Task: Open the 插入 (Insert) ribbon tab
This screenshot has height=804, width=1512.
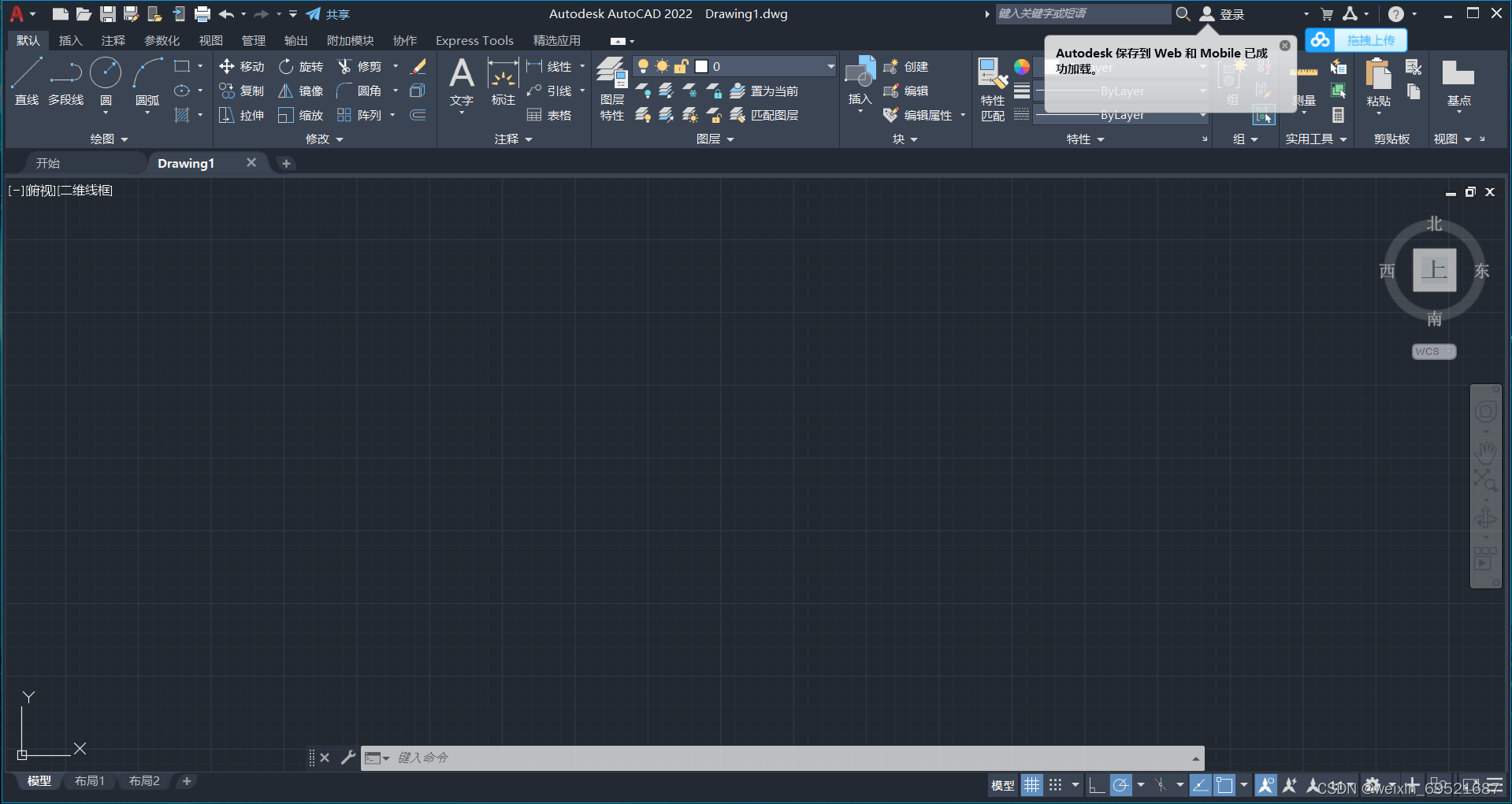Action: point(70,41)
